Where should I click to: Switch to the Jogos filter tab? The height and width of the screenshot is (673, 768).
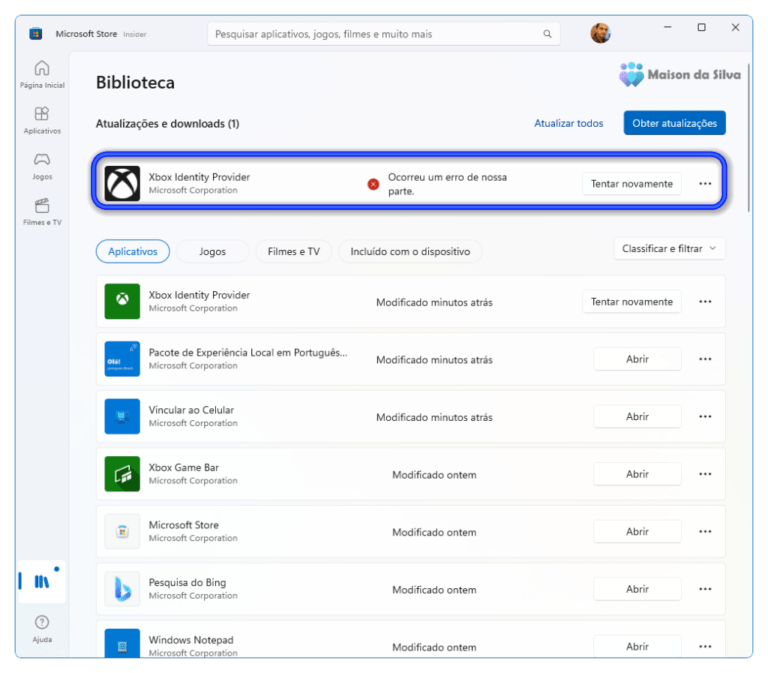[x=213, y=251]
